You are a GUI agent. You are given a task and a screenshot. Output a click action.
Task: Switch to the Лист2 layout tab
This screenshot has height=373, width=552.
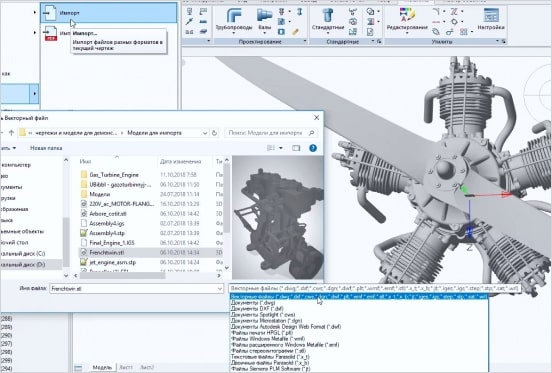pyautogui.click(x=146, y=367)
